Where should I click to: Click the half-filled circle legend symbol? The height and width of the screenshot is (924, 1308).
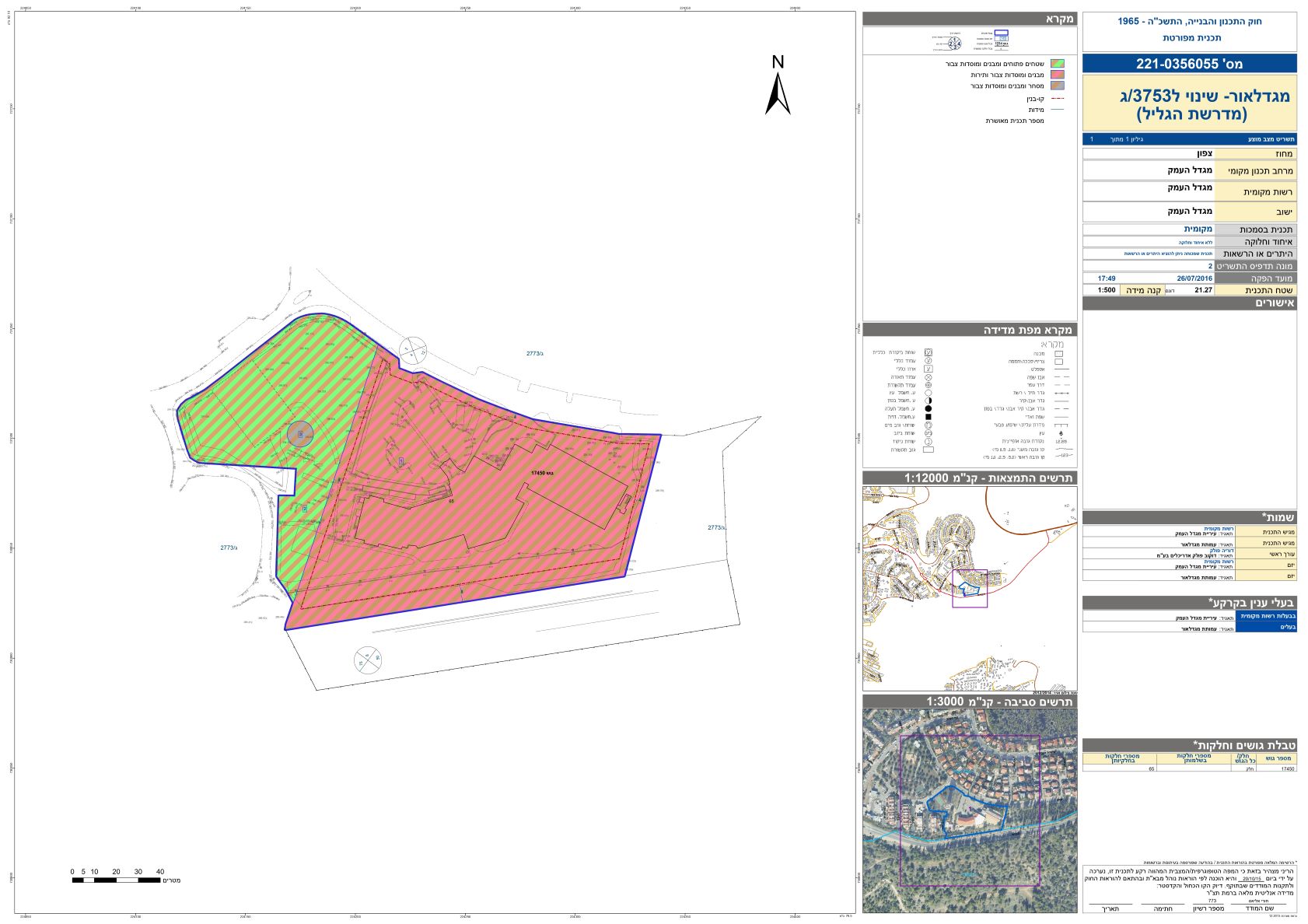click(x=928, y=401)
